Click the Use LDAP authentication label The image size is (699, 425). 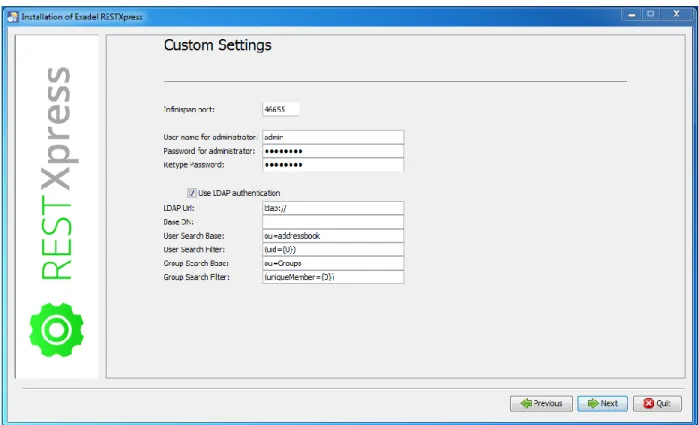point(239,193)
